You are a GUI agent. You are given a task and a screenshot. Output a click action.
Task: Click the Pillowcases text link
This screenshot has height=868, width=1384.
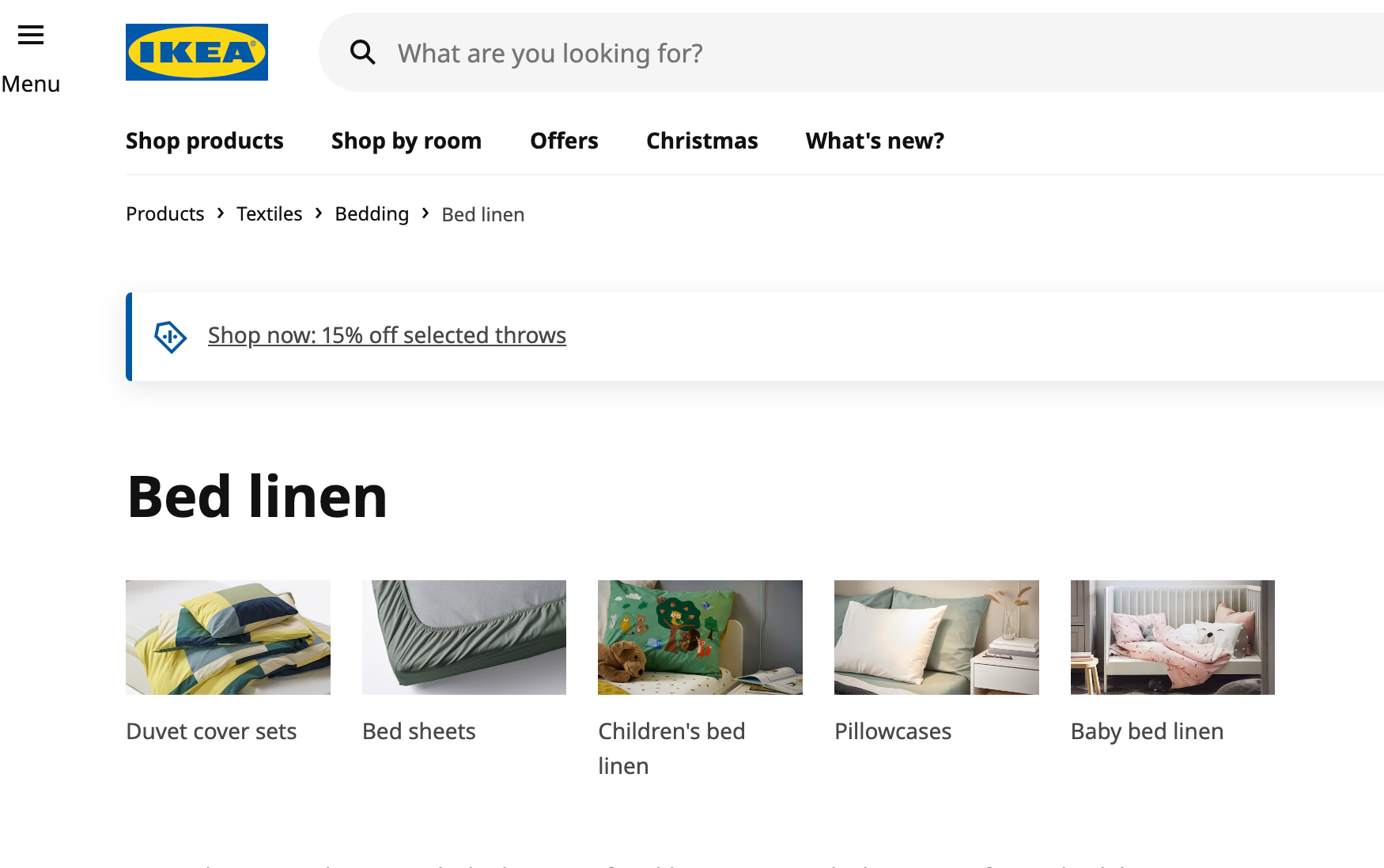coord(893,731)
